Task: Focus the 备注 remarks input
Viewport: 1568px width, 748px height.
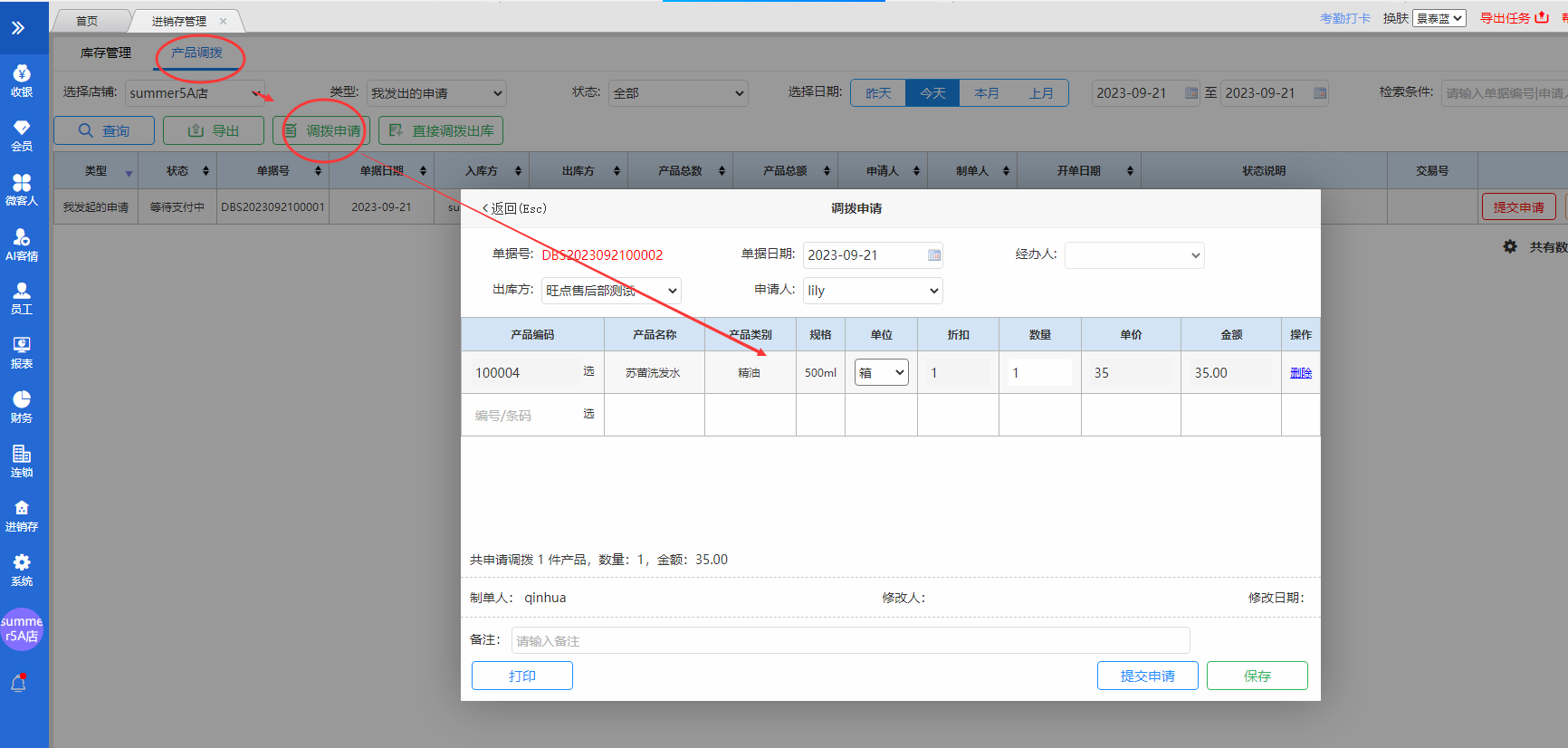Action: [850, 640]
